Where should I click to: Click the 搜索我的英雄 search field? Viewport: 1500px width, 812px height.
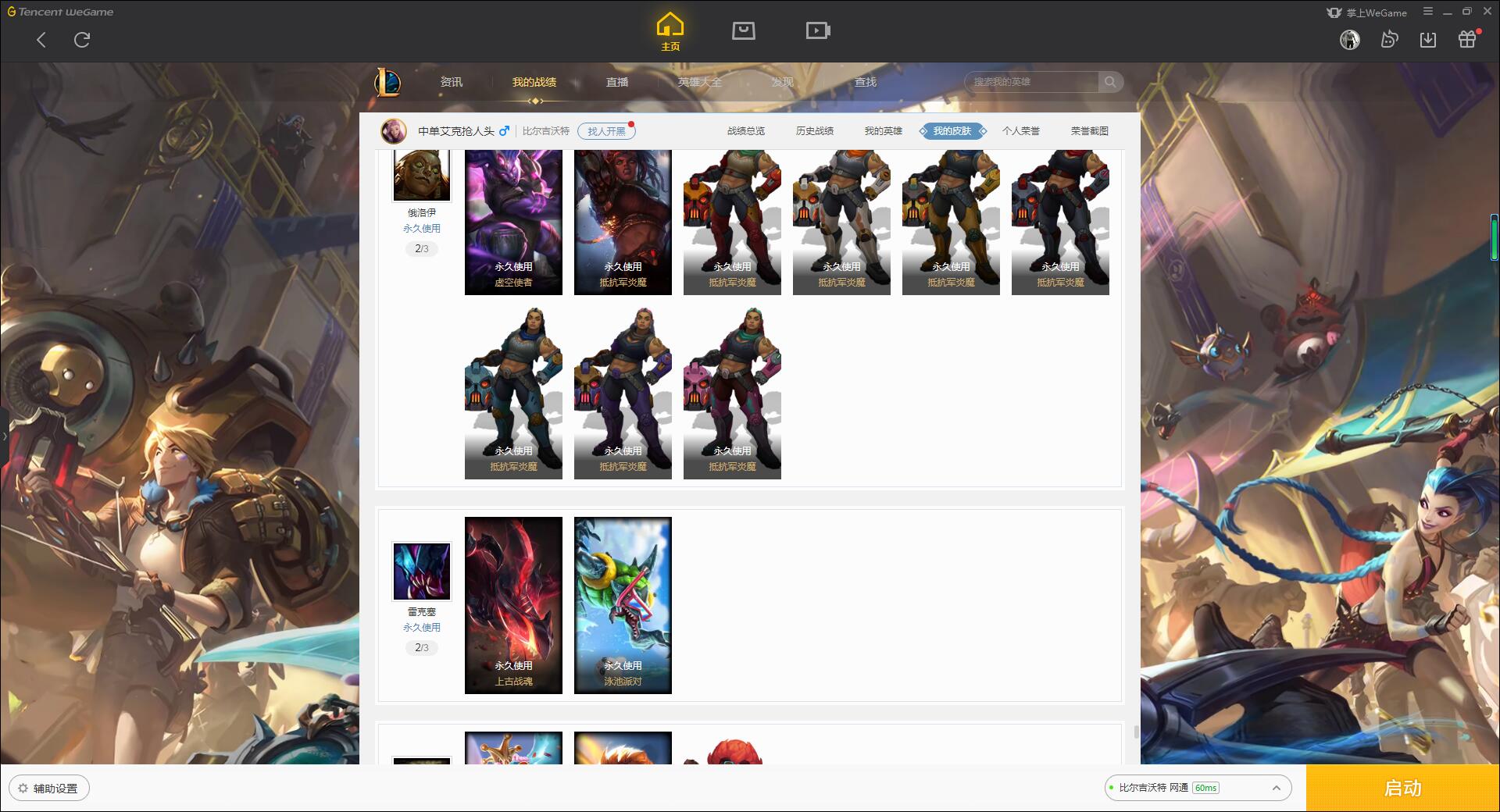click(x=1031, y=82)
